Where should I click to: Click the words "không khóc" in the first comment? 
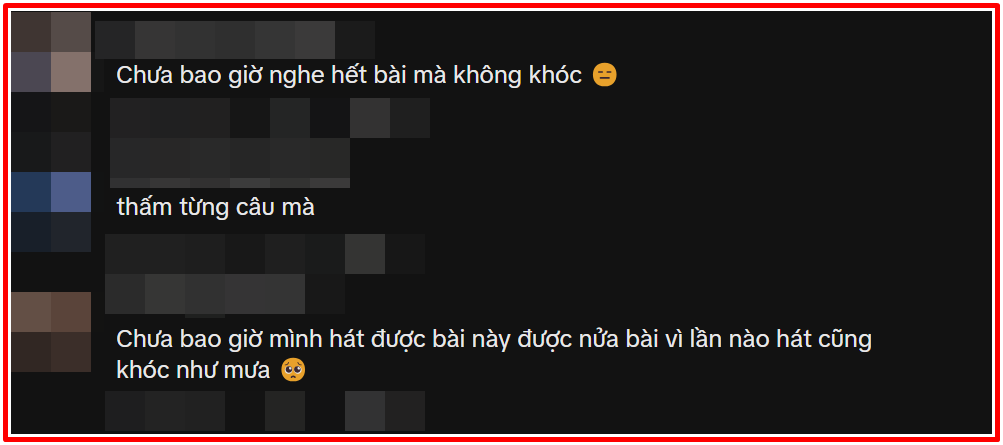coord(517,75)
